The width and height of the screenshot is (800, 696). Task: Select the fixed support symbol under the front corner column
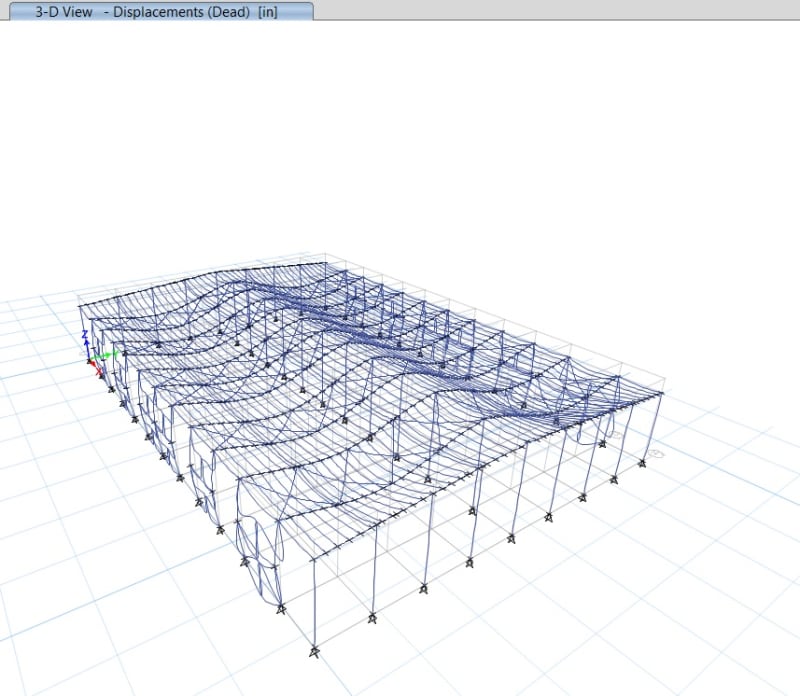(x=315, y=652)
